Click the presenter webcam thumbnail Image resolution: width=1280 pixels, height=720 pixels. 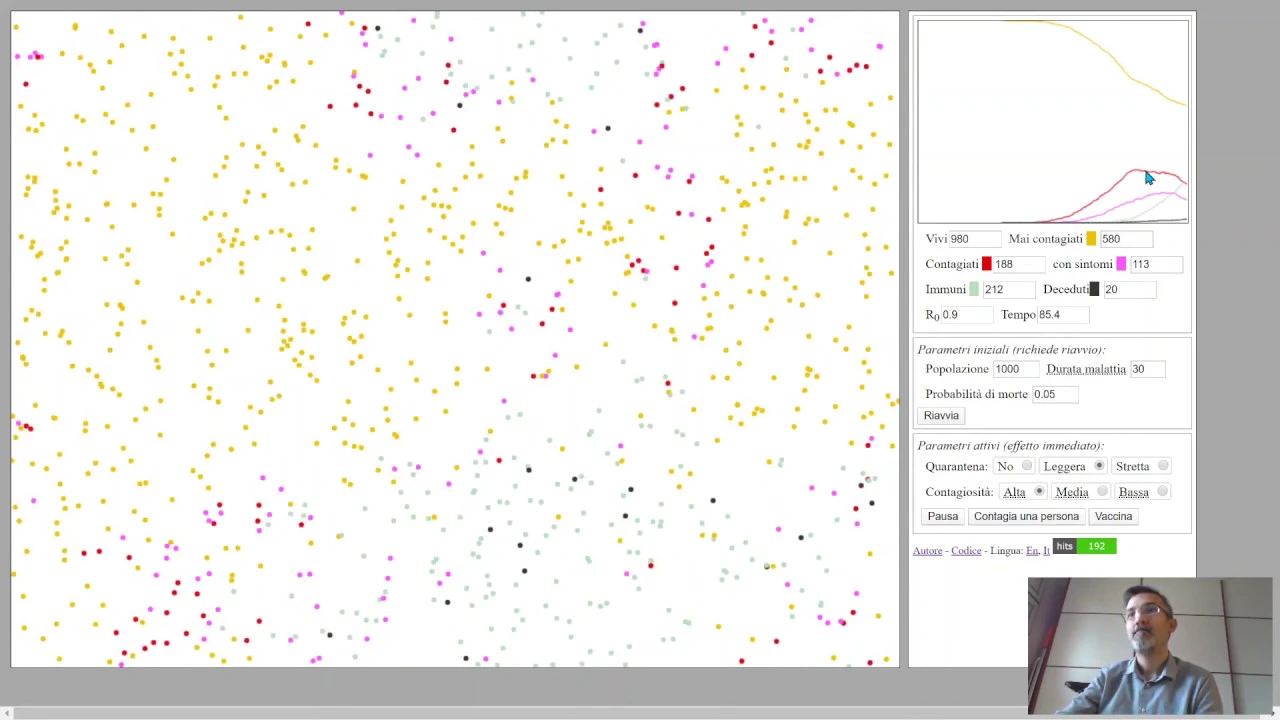[x=1150, y=646]
